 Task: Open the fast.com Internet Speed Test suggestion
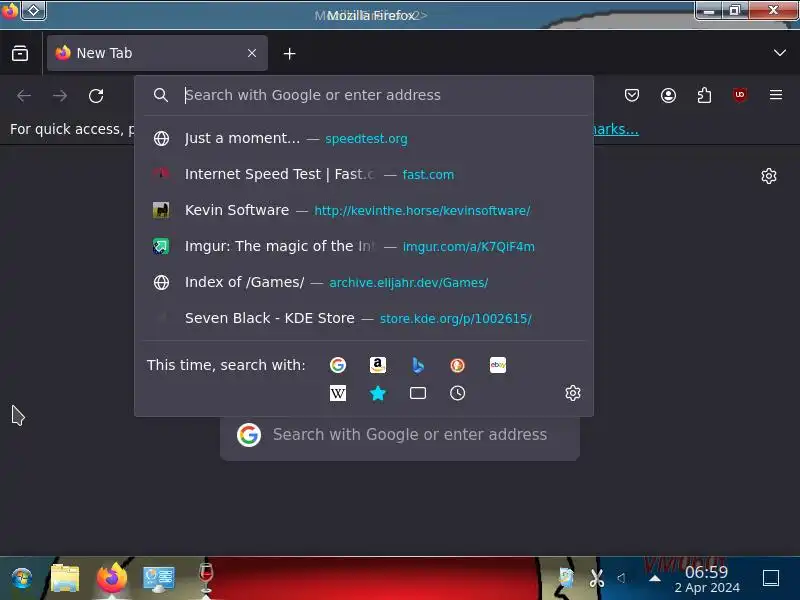364,174
